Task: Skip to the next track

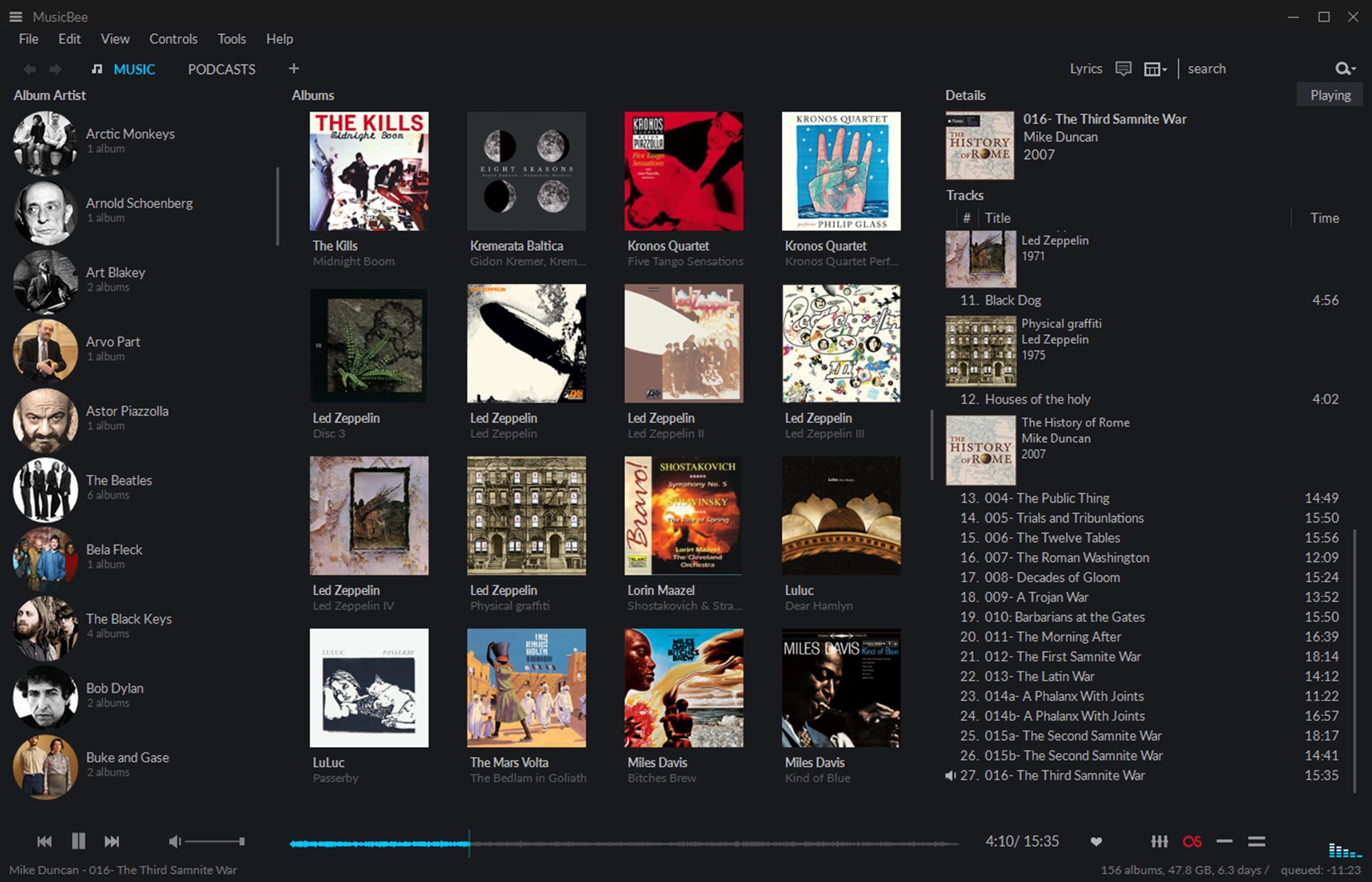Action: pyautogui.click(x=112, y=841)
